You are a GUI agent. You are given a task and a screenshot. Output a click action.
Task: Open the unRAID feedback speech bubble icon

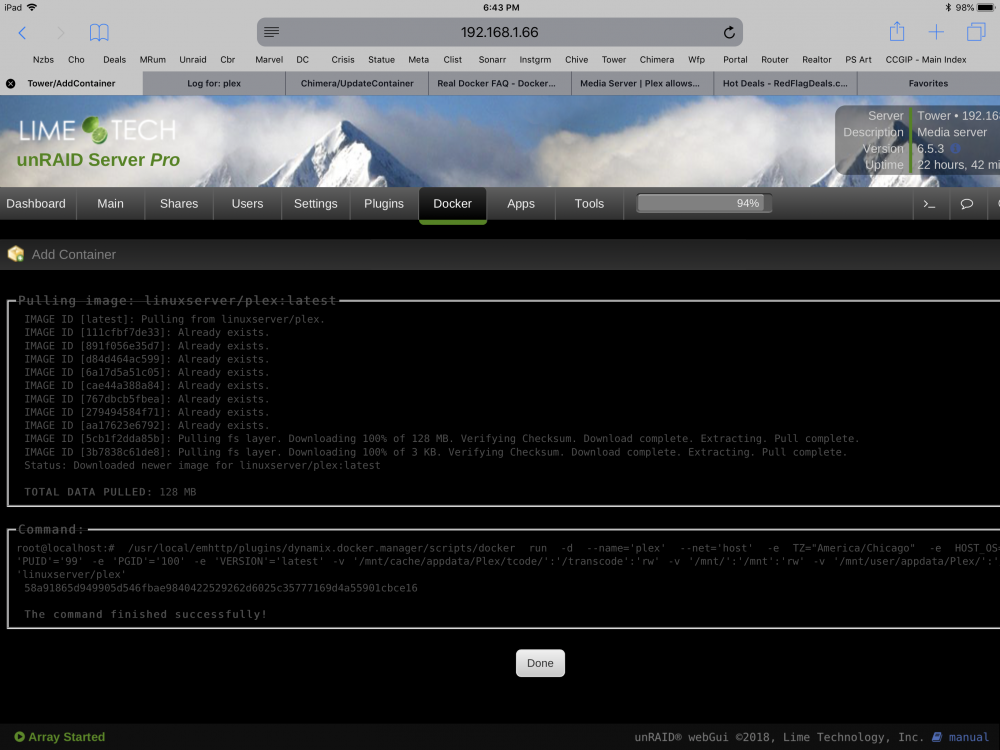pos(967,204)
